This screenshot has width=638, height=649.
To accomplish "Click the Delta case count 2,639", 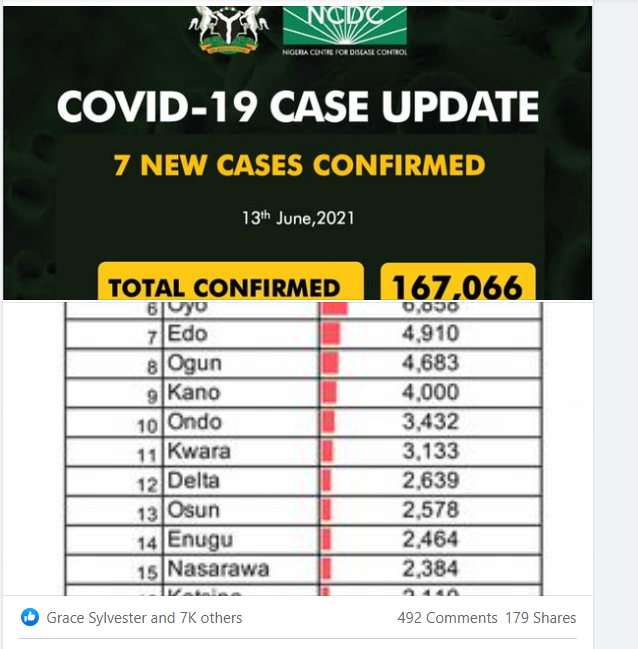I will coord(431,481).
